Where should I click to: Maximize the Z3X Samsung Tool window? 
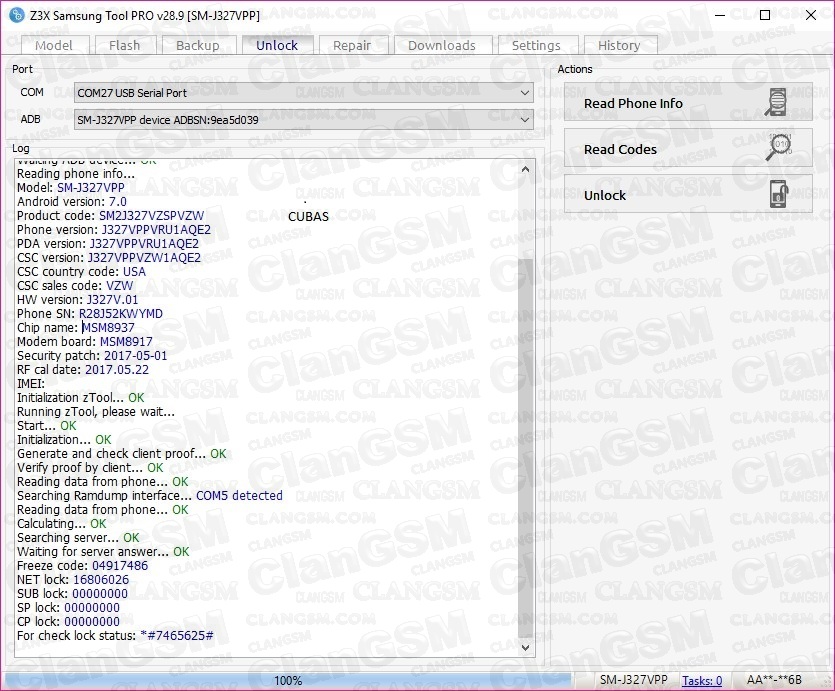765,15
